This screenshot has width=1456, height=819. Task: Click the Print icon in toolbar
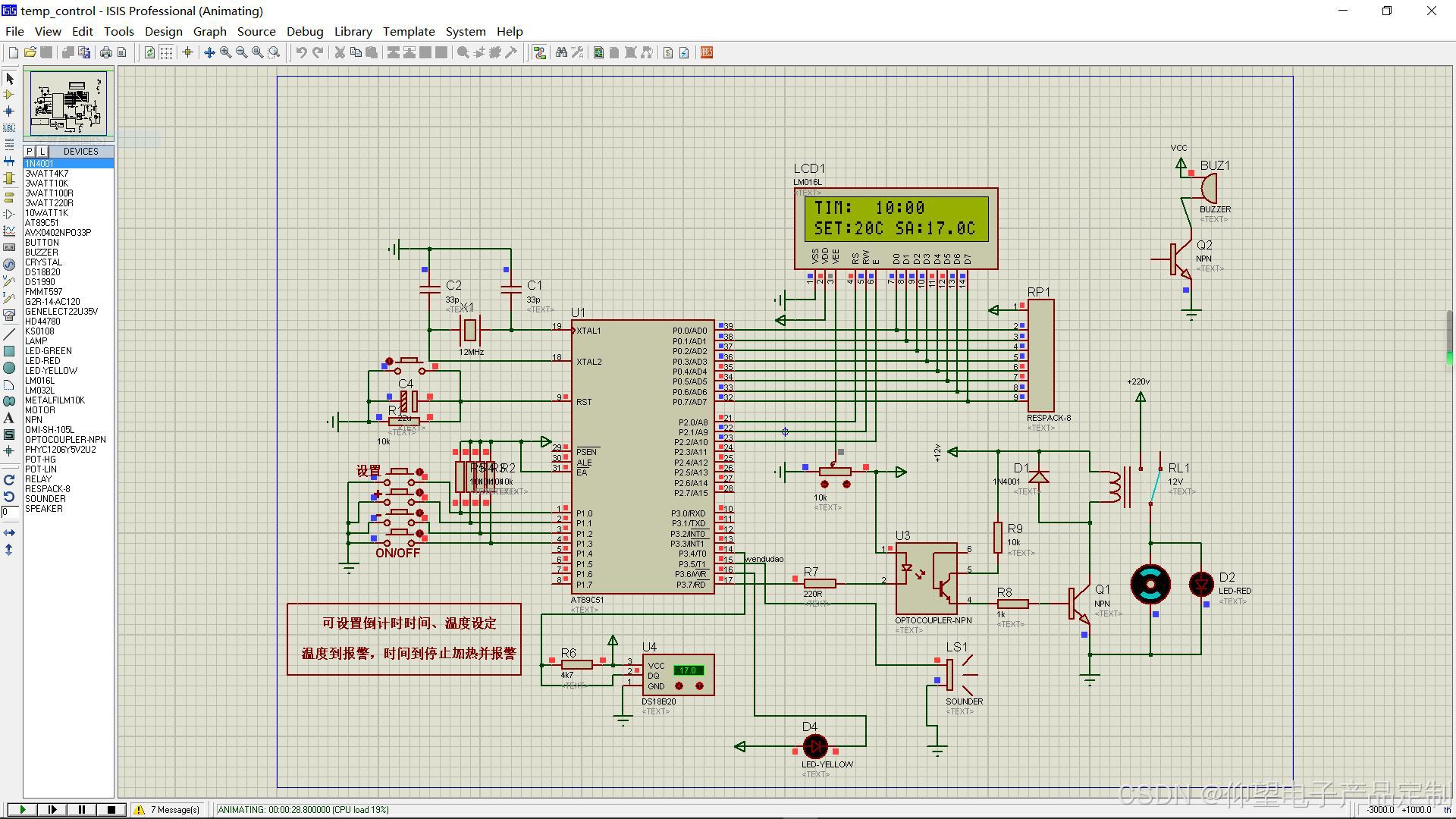[x=106, y=52]
